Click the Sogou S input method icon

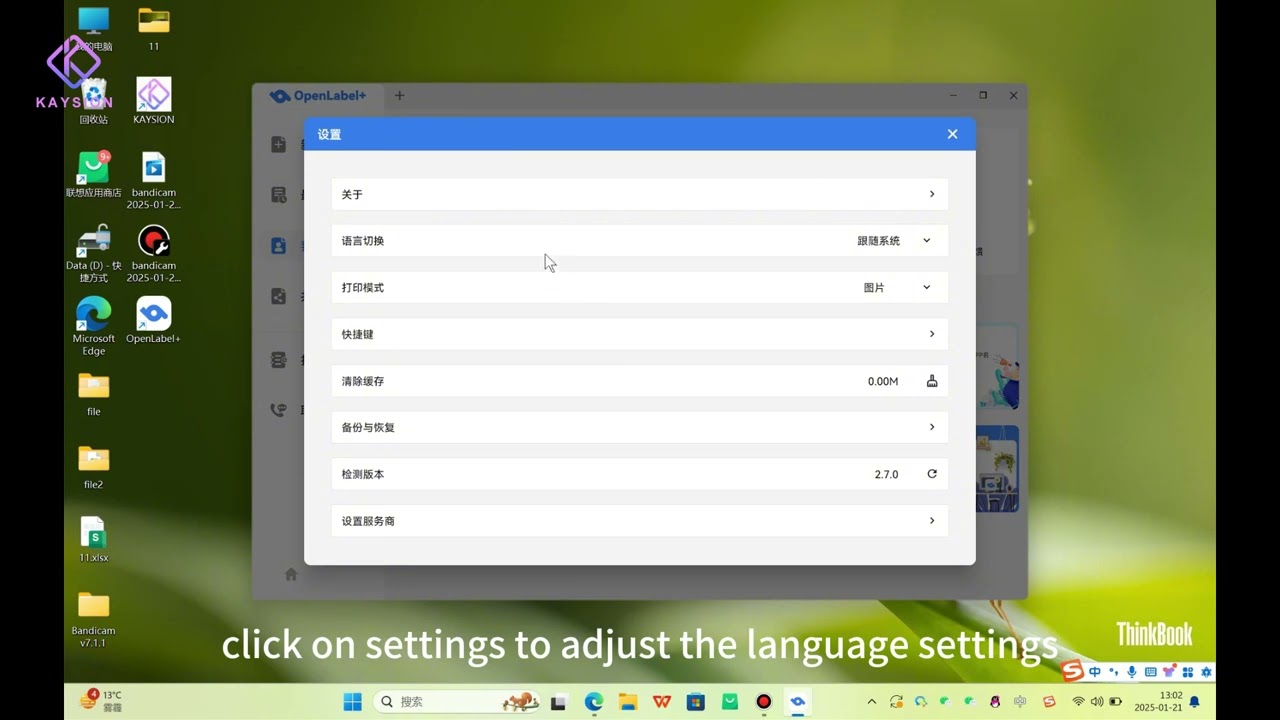pos(1073,671)
